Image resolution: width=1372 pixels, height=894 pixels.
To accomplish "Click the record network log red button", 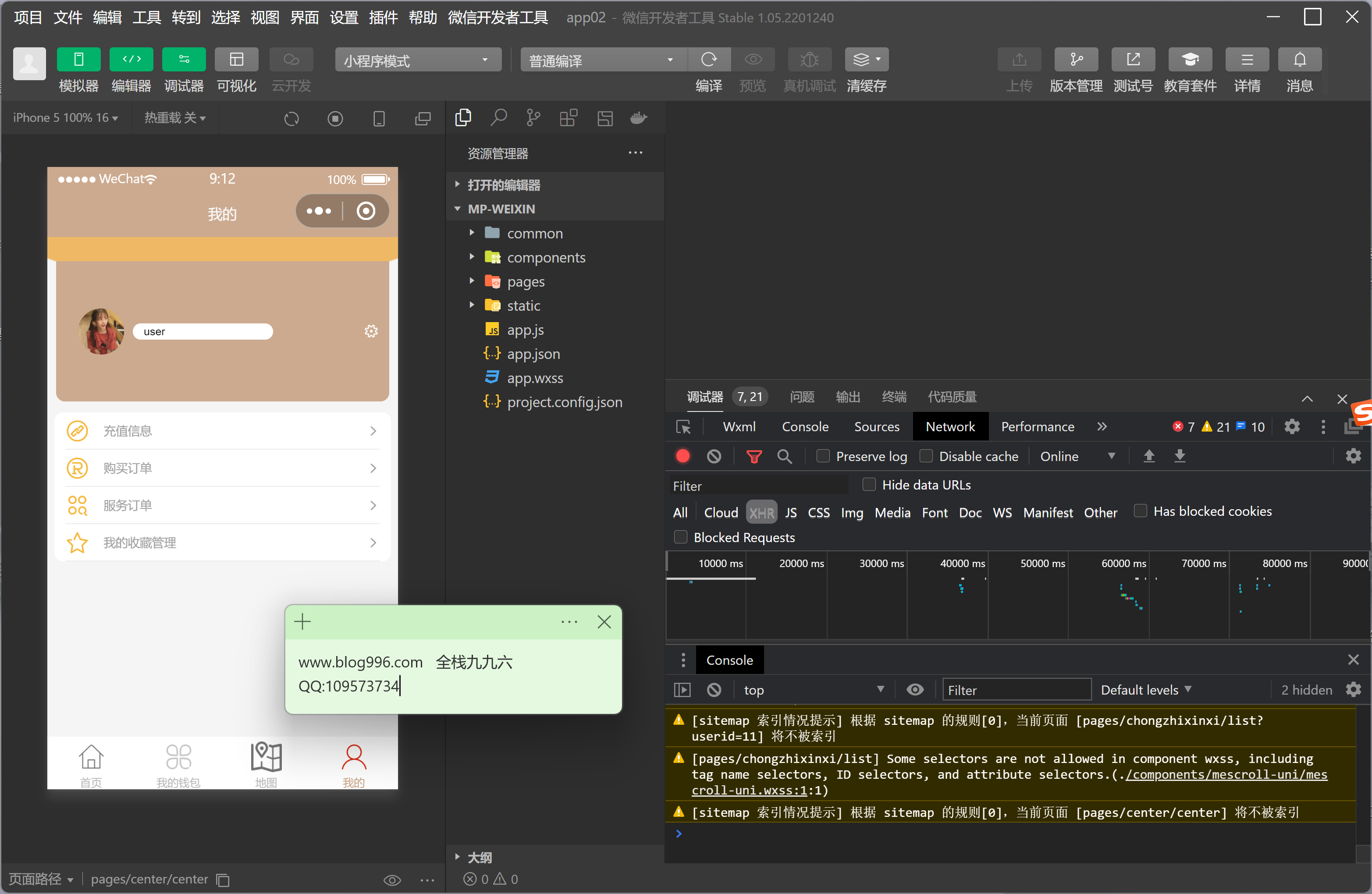I will click(682, 456).
